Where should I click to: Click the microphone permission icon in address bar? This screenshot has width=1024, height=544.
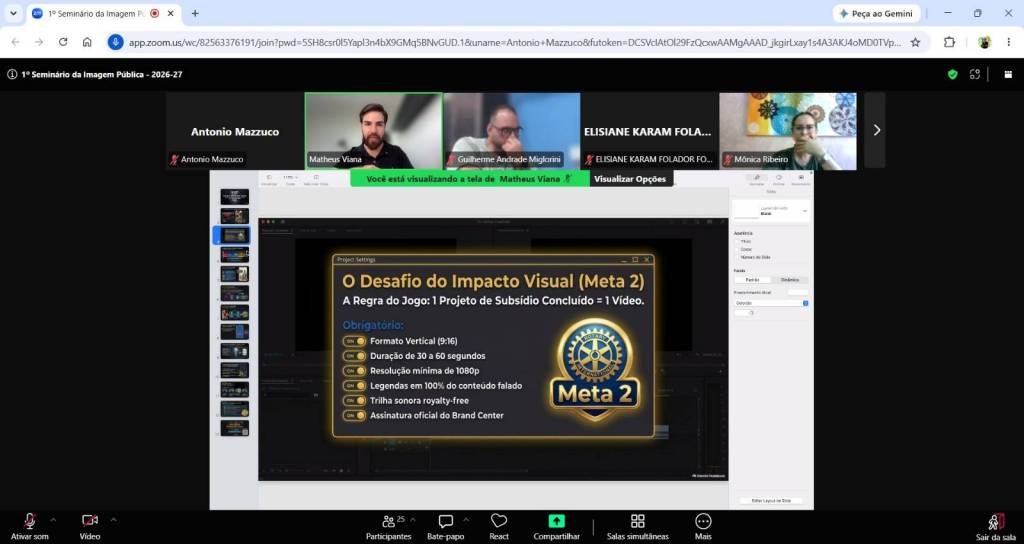pyautogui.click(x=116, y=42)
